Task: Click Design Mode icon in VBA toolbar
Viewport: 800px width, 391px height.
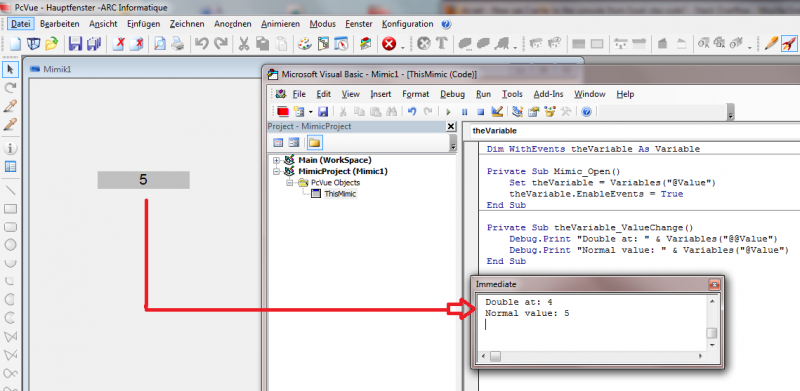Action: [497, 111]
